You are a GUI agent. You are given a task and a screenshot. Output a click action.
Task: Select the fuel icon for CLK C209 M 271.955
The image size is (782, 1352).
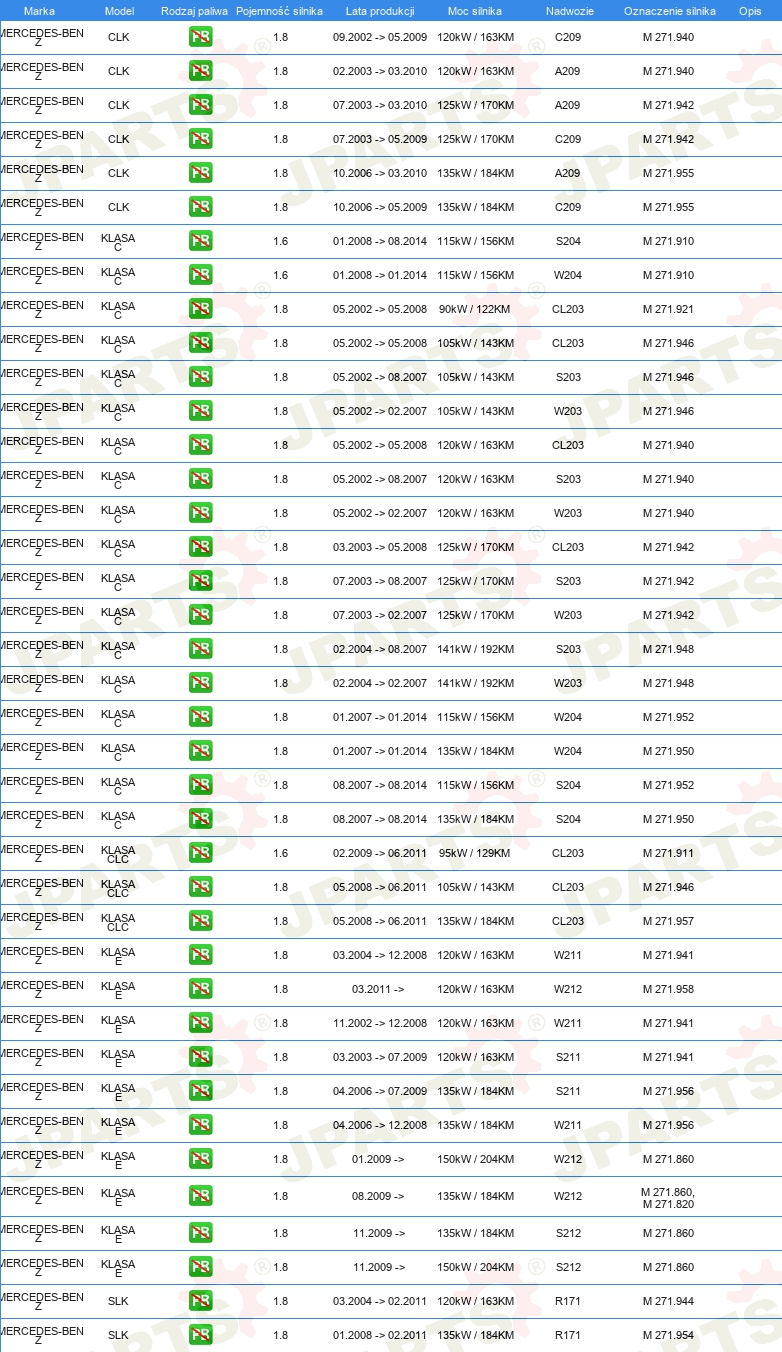(200, 207)
